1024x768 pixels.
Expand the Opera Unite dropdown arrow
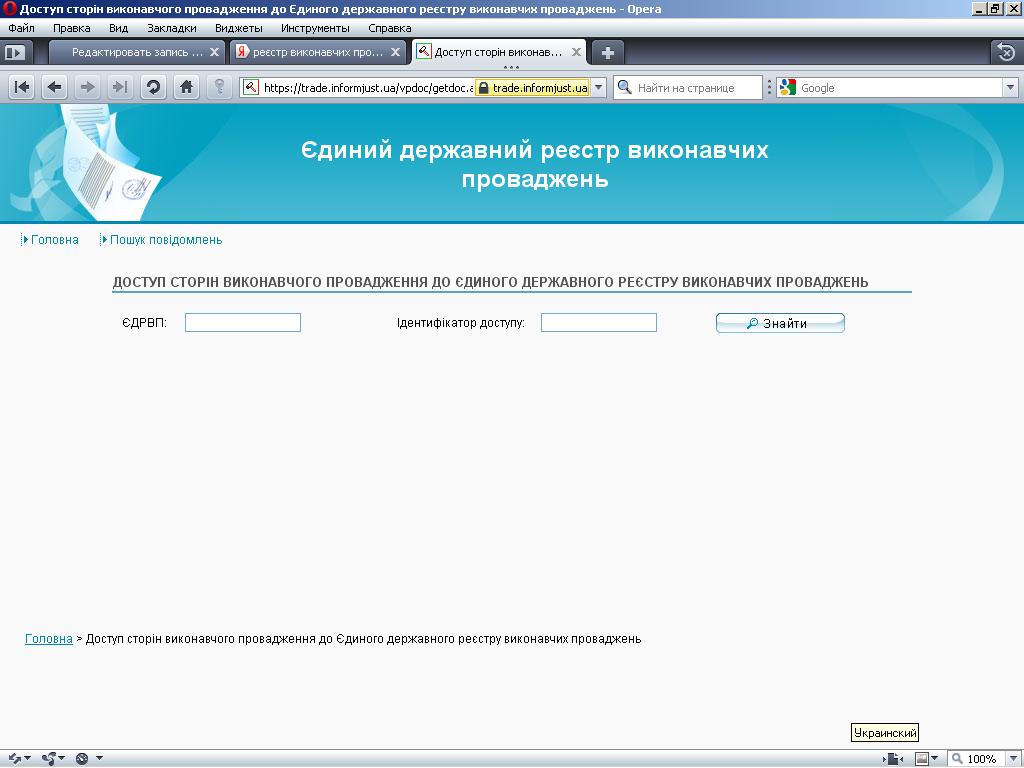[x=61, y=758]
